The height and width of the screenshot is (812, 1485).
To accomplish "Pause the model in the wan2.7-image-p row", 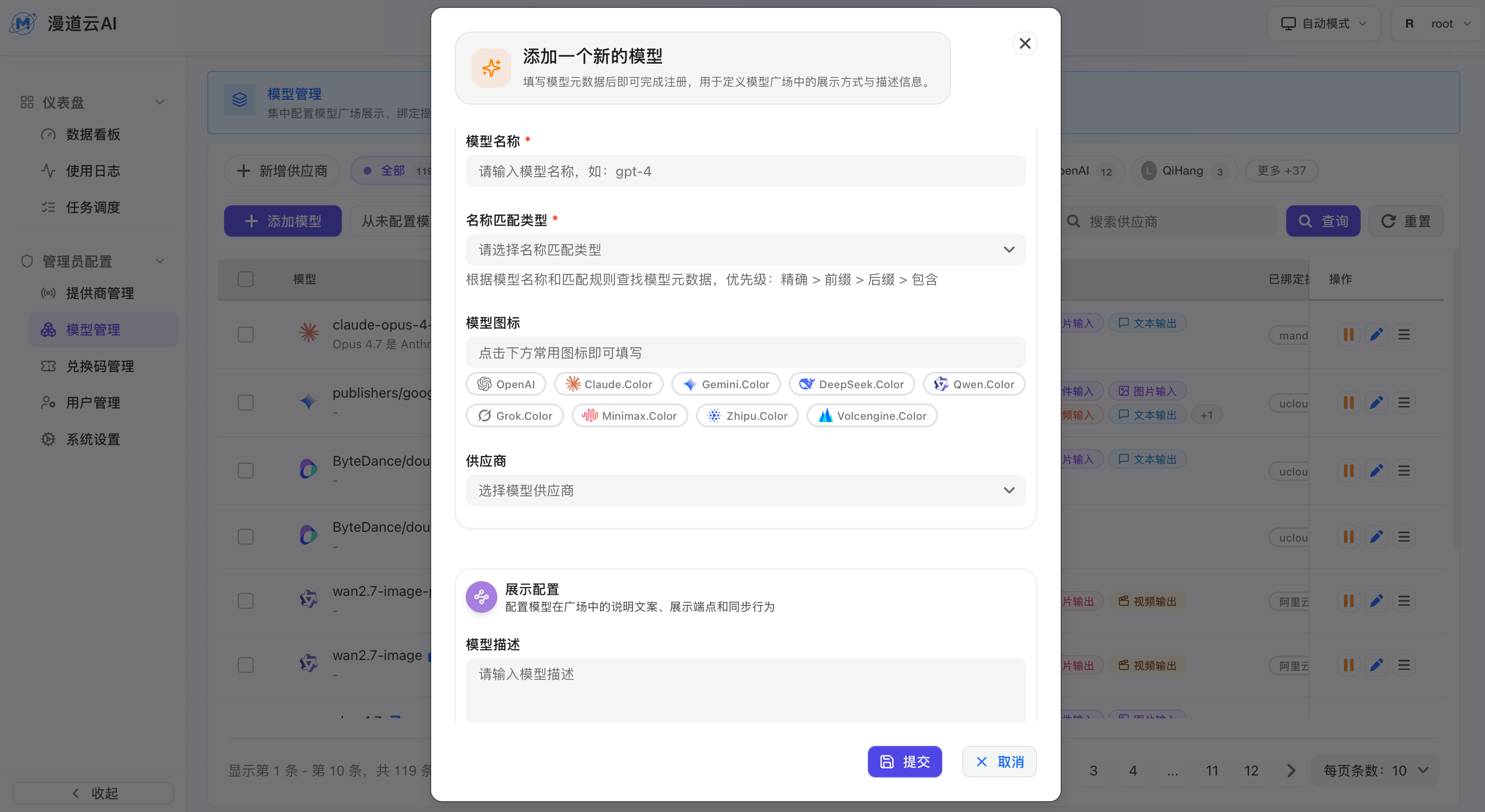I will coord(1348,601).
